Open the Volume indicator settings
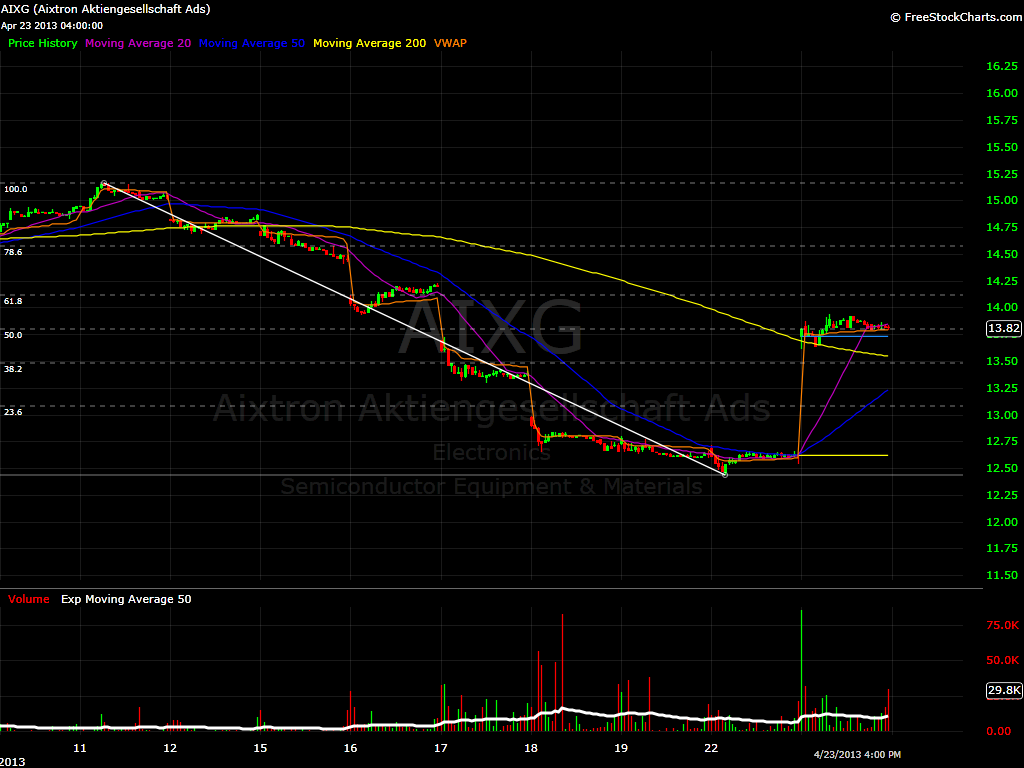Image resolution: width=1024 pixels, height=768 pixels. pyautogui.click(x=27, y=598)
